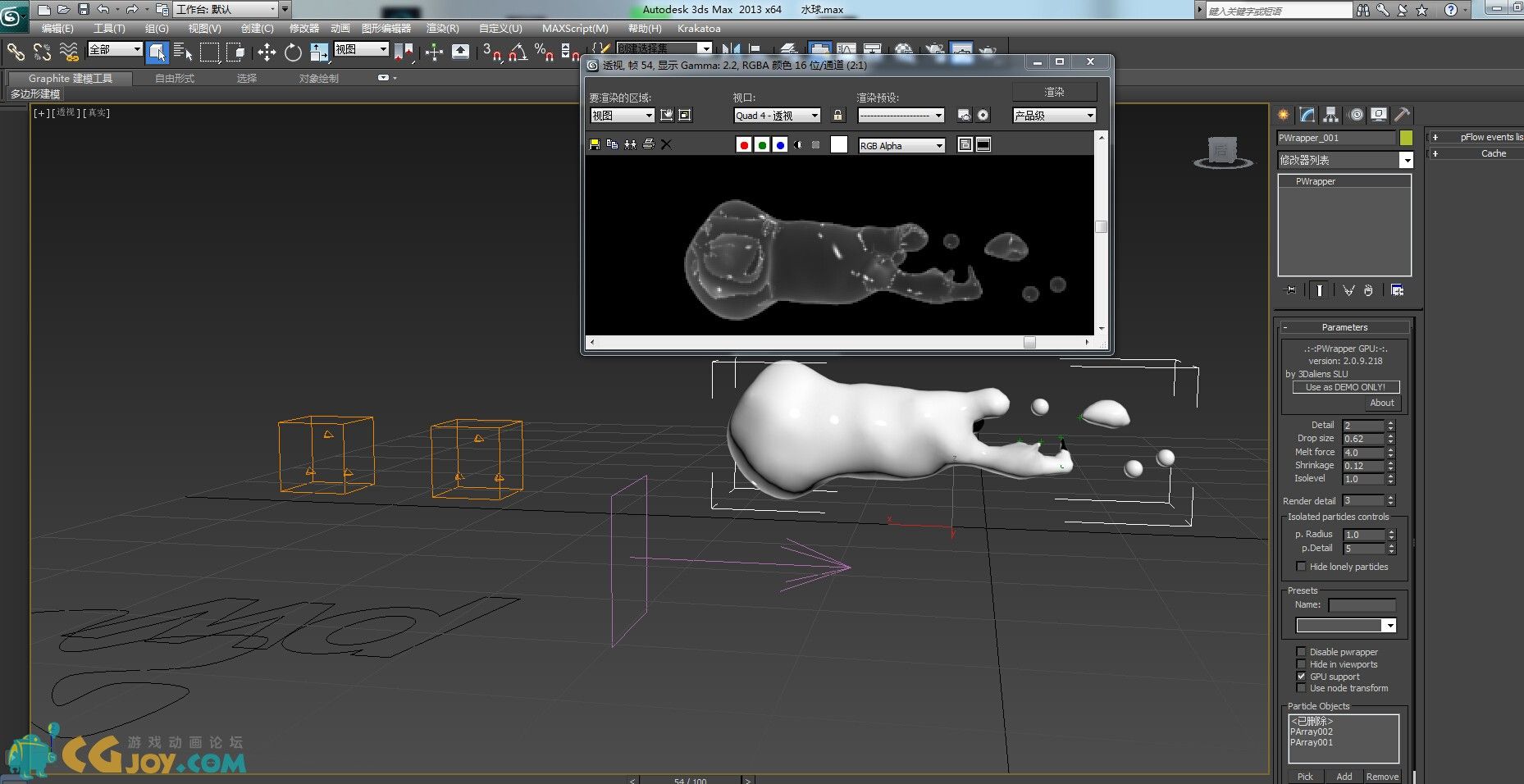This screenshot has width=1524, height=784.
Task: Activate Select and Scale tool
Action: (319, 52)
